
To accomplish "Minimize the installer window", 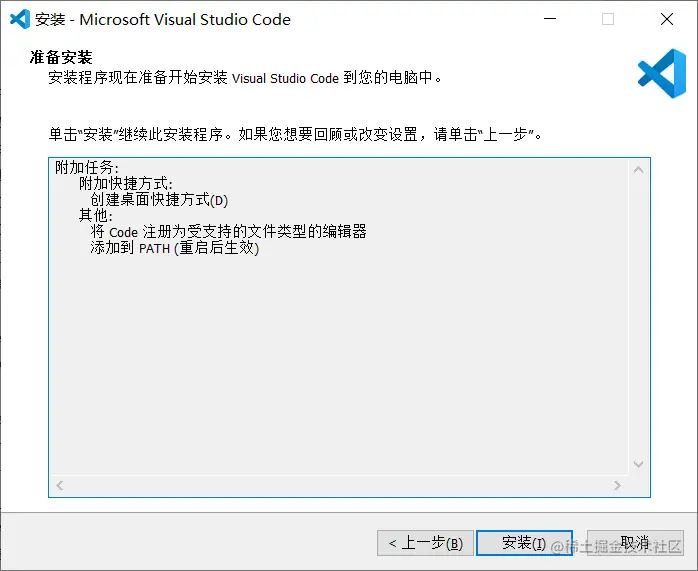I will [550, 19].
